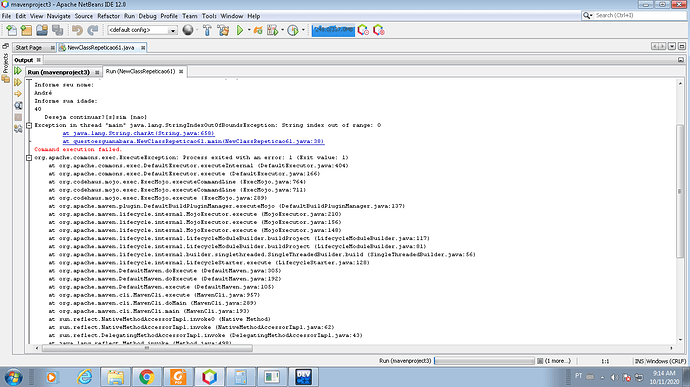Open the Tools menu
Image resolution: width=690 pixels, height=387 pixels.
(x=209, y=16)
